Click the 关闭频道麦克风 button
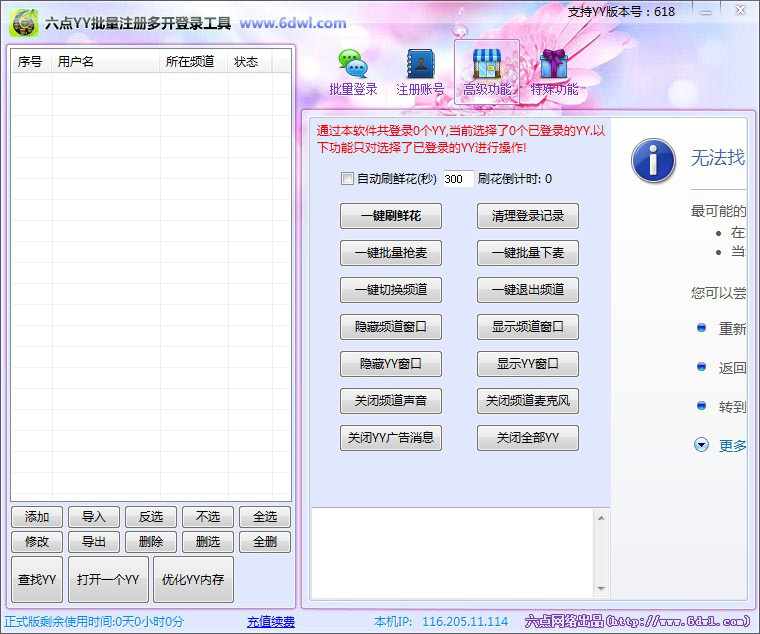 click(x=528, y=400)
